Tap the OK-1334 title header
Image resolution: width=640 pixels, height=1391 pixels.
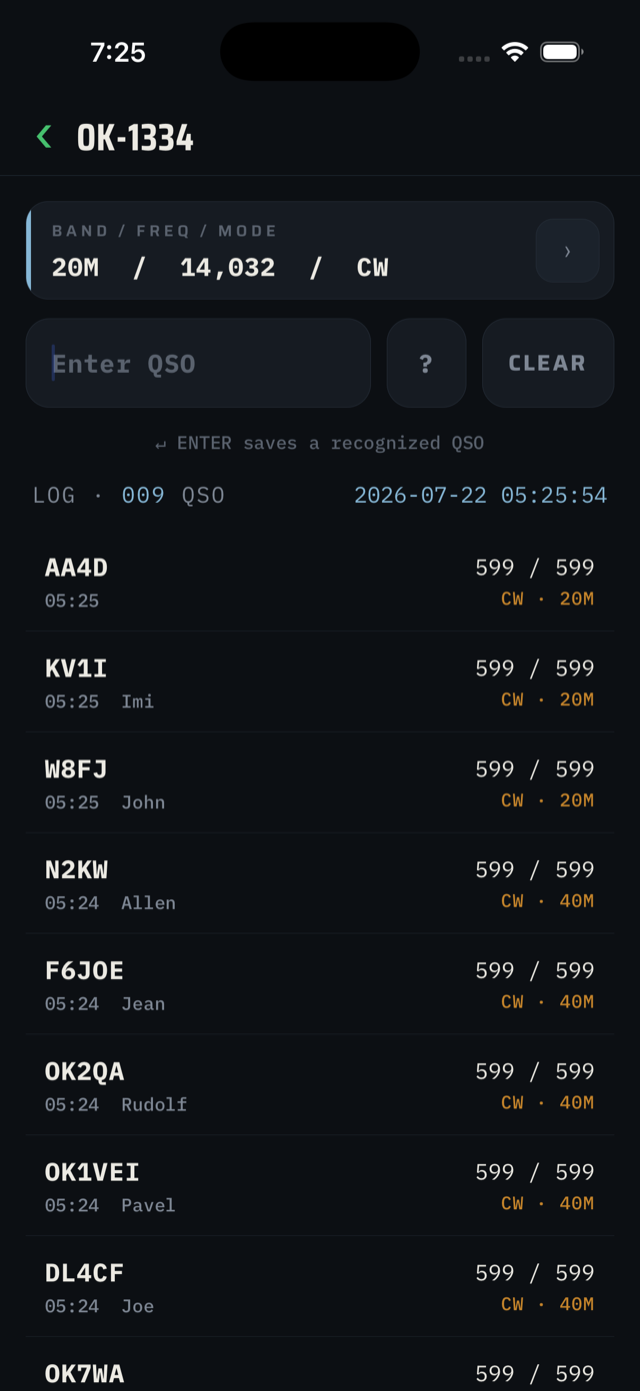(x=135, y=138)
